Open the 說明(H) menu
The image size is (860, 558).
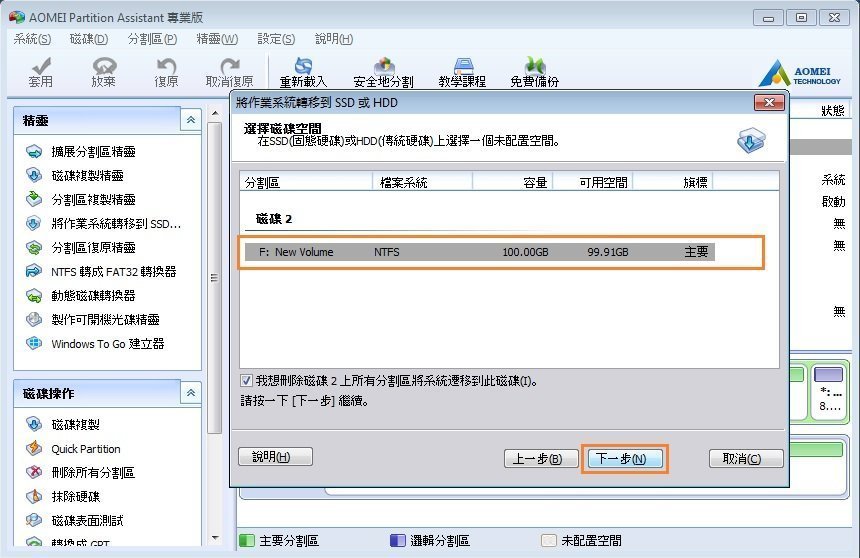click(334, 39)
